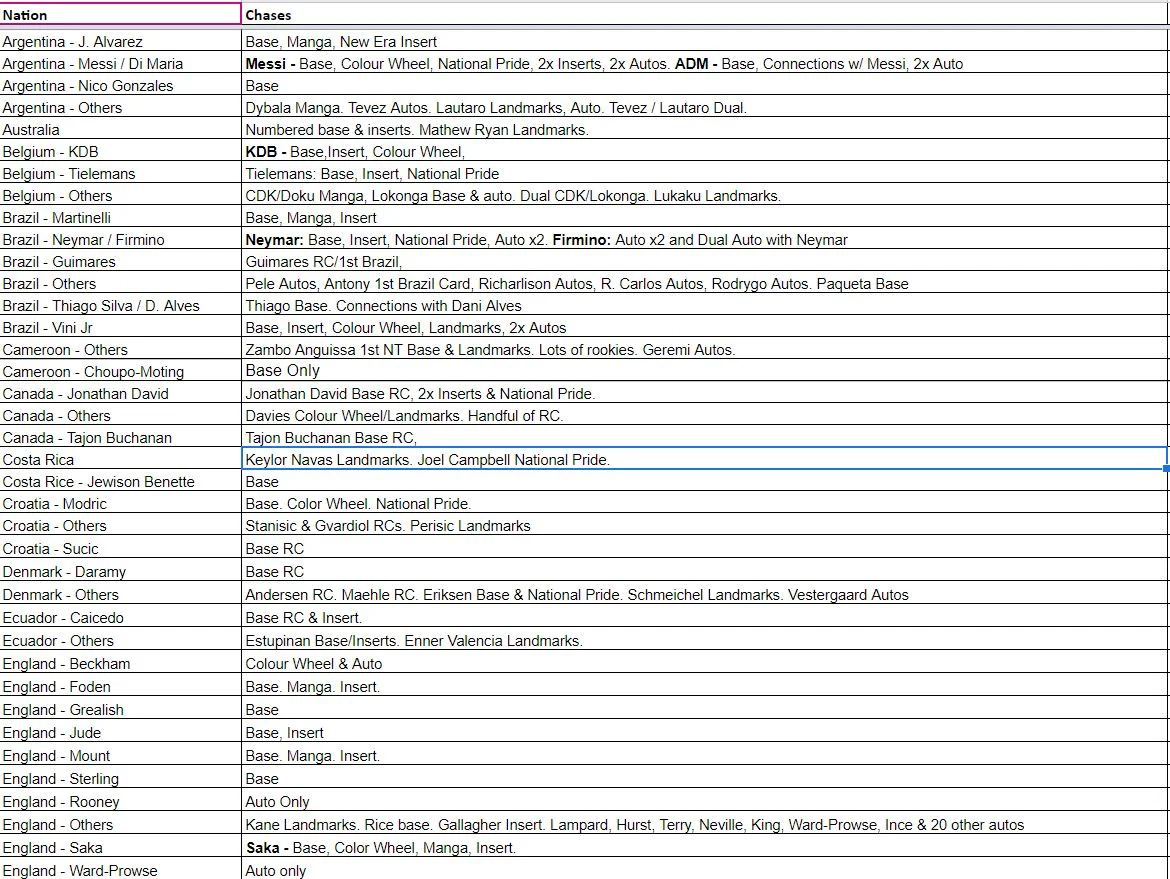1170x879 pixels.
Task: Click the Brazil - Vini Jr cell
Action: pos(120,328)
